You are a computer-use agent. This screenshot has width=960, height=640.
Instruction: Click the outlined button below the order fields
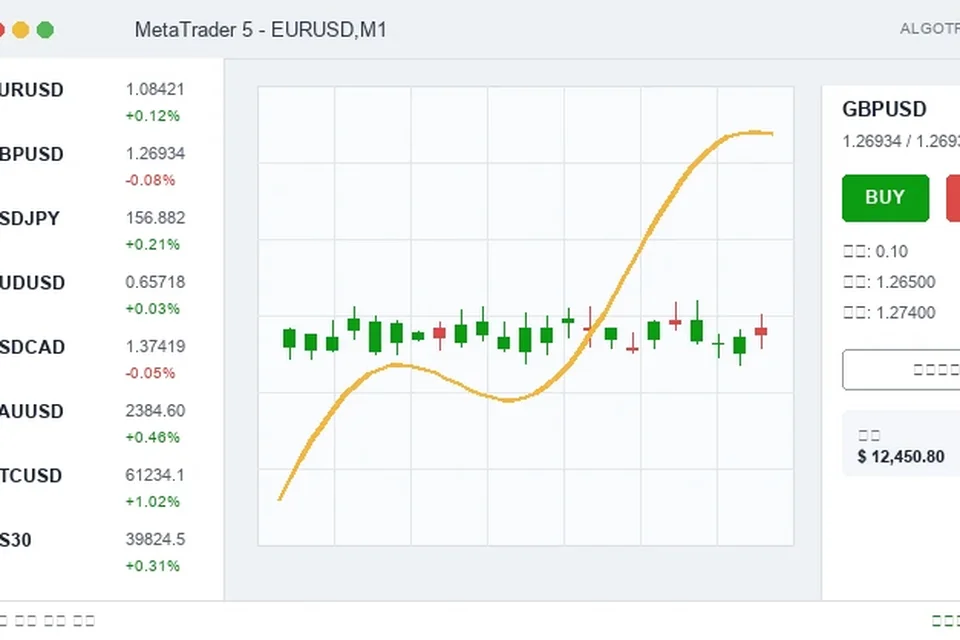pos(901,369)
